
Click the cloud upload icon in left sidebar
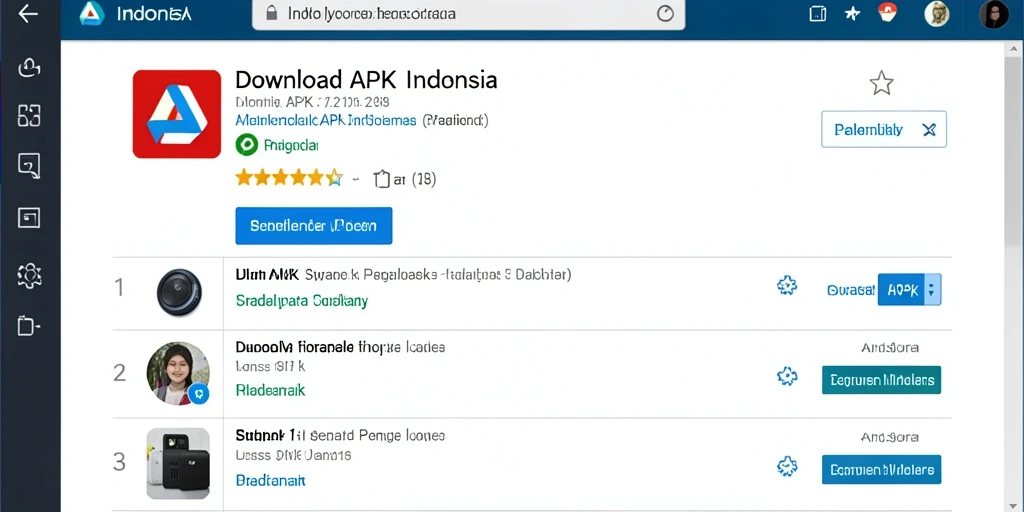pos(29,68)
